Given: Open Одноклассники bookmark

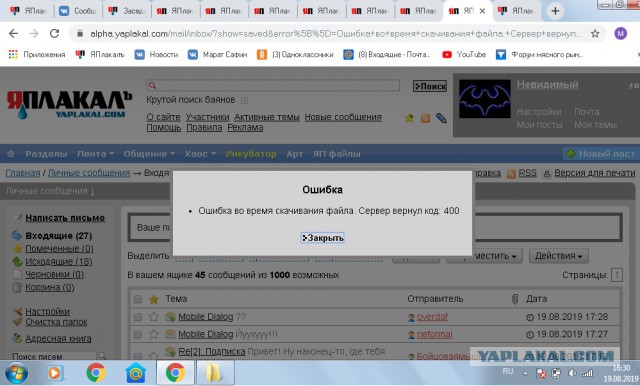Looking at the screenshot, I should [295, 54].
